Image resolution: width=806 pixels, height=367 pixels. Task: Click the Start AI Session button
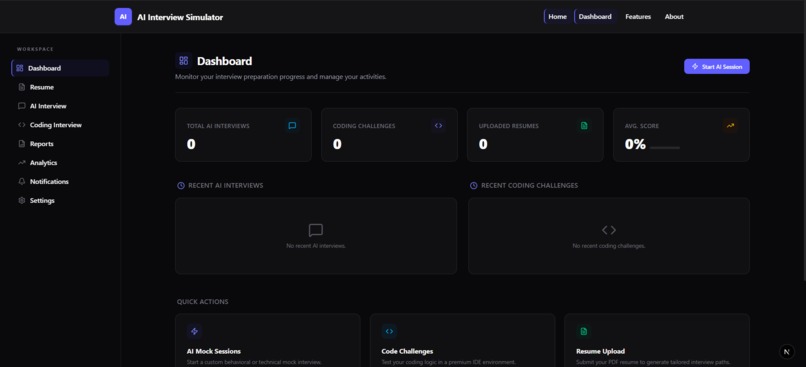(x=717, y=66)
